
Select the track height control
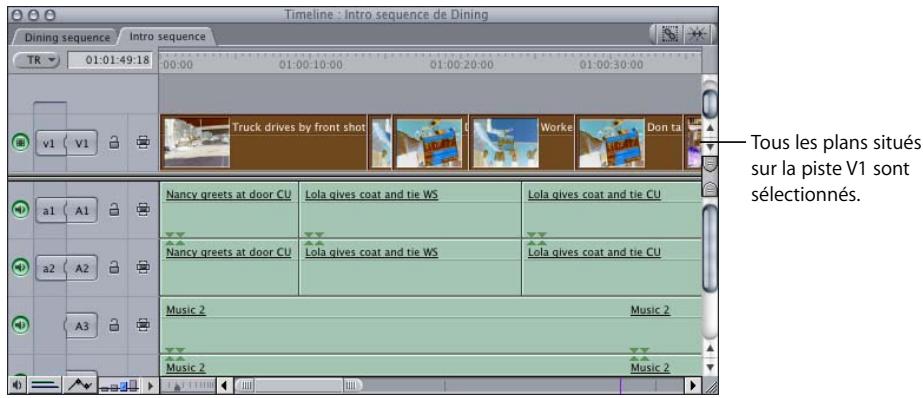120,386
